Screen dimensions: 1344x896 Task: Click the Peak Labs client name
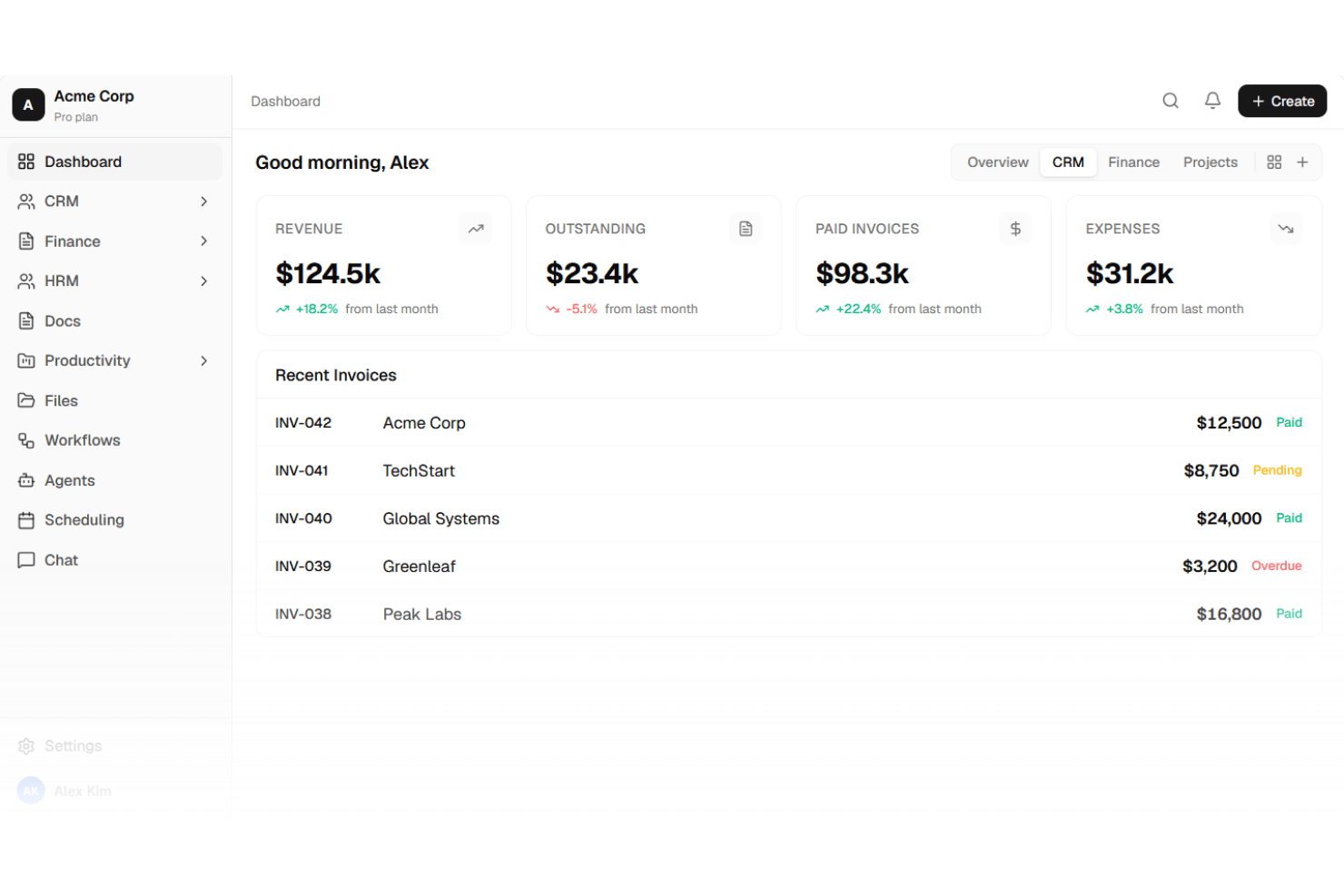[422, 615]
